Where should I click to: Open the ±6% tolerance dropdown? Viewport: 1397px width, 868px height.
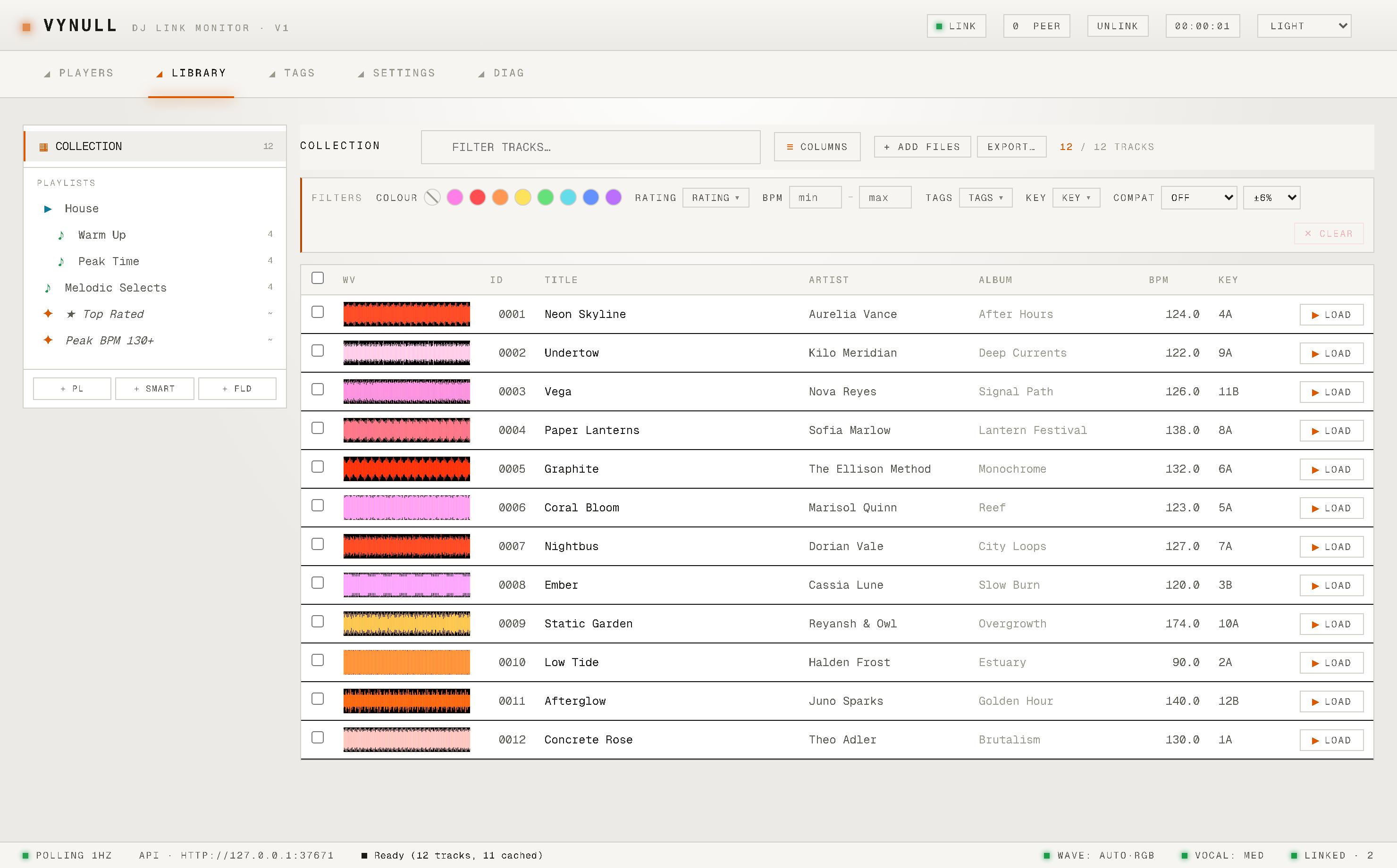tap(1271, 198)
